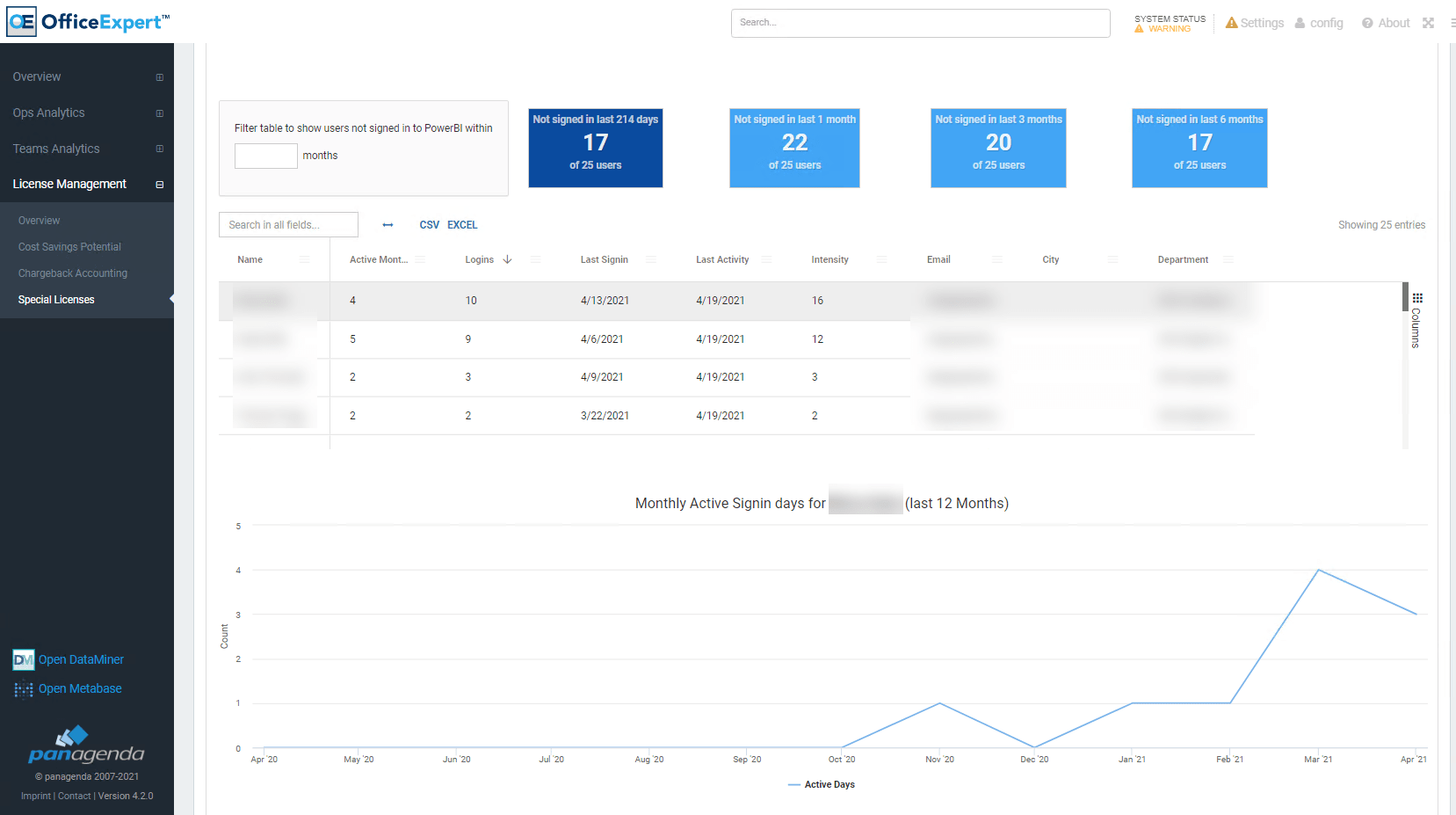
Task: Open the Last Signin column menu
Action: [651, 259]
